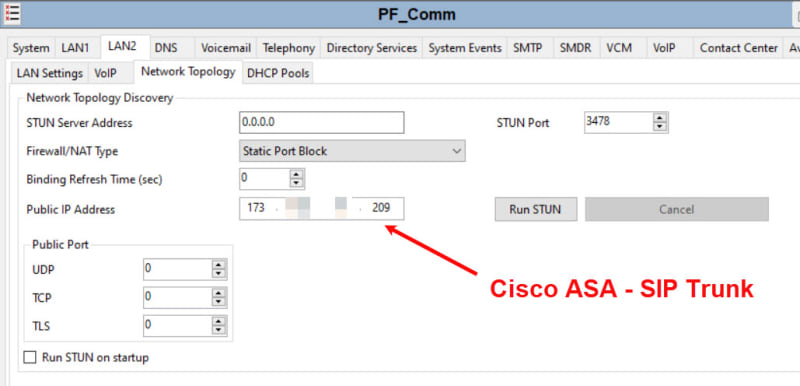800x386 pixels.
Task: Click the STUN Port value field
Action: point(618,122)
